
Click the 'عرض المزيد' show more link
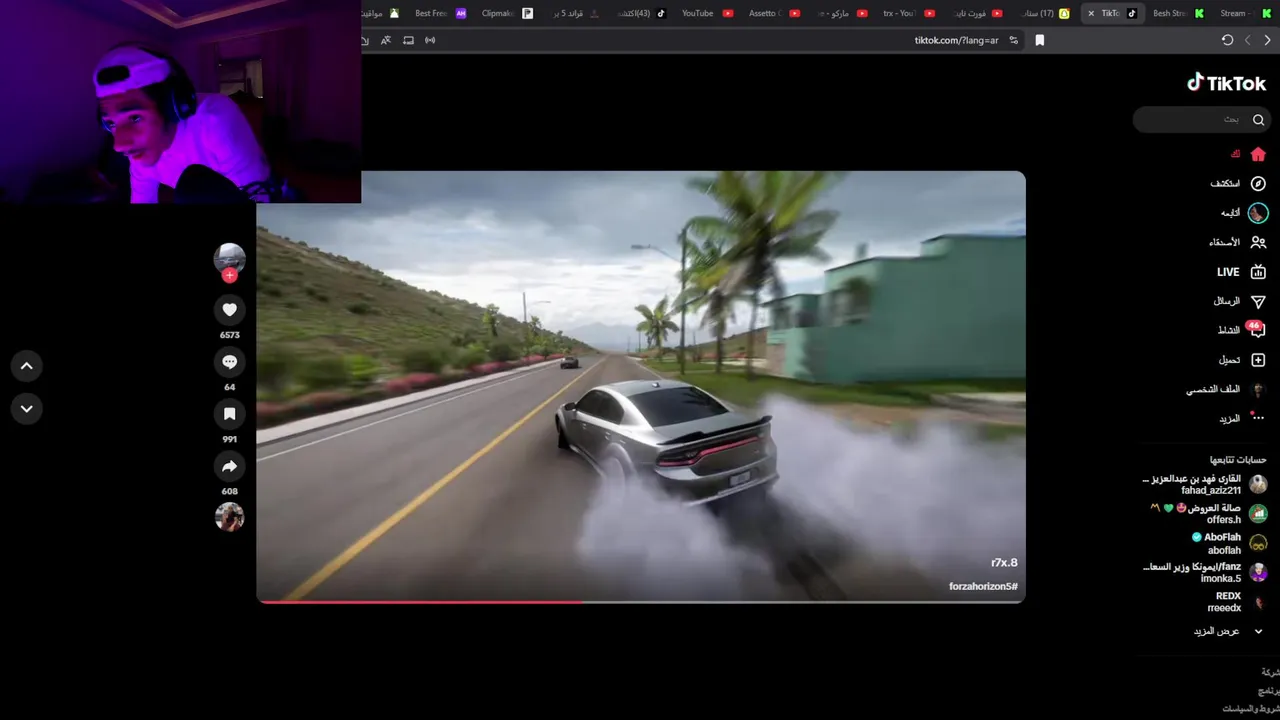pyautogui.click(x=1216, y=631)
